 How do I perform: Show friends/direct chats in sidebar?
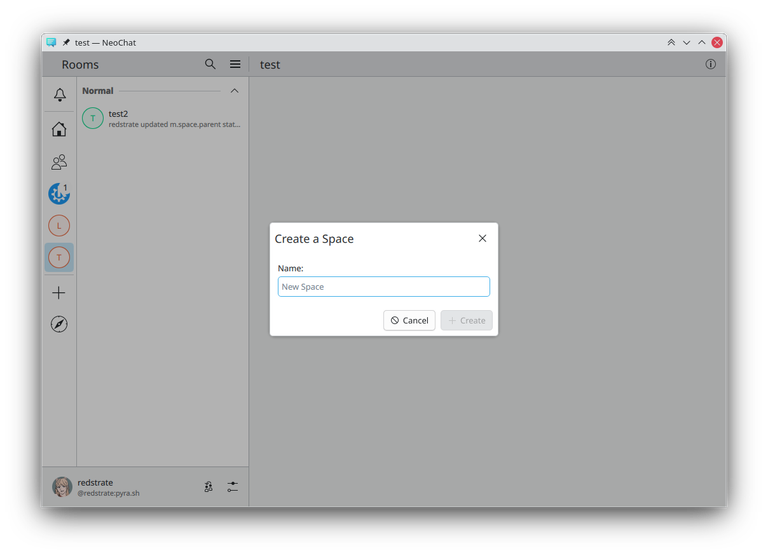(x=59, y=162)
